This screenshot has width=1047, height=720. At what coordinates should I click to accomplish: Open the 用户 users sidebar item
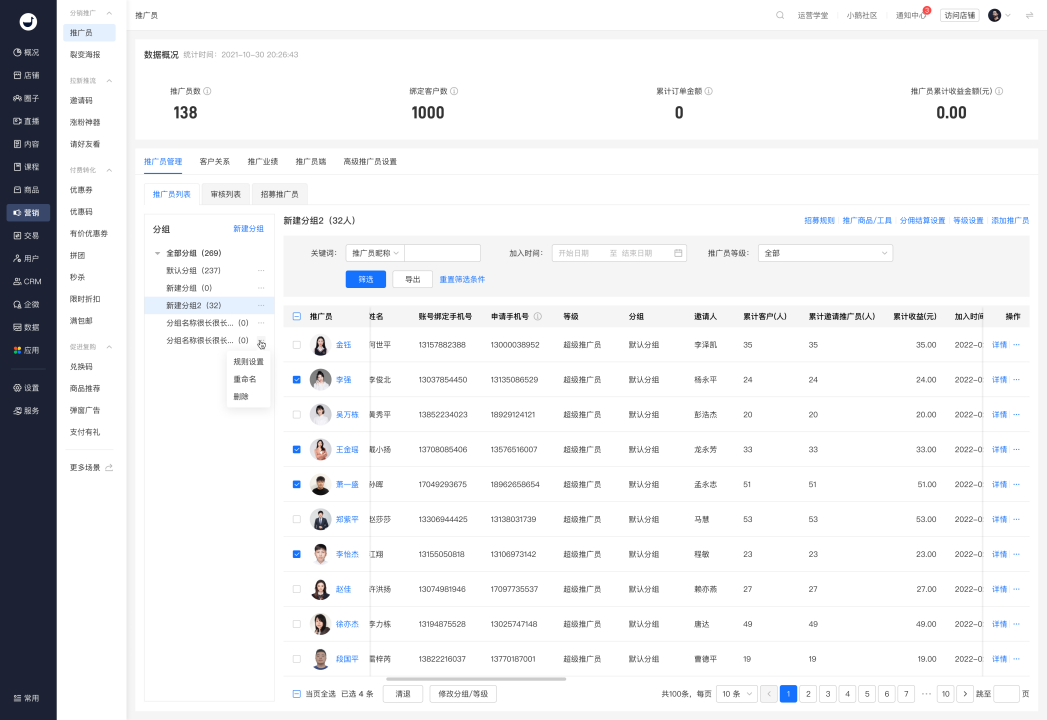tap(27, 258)
